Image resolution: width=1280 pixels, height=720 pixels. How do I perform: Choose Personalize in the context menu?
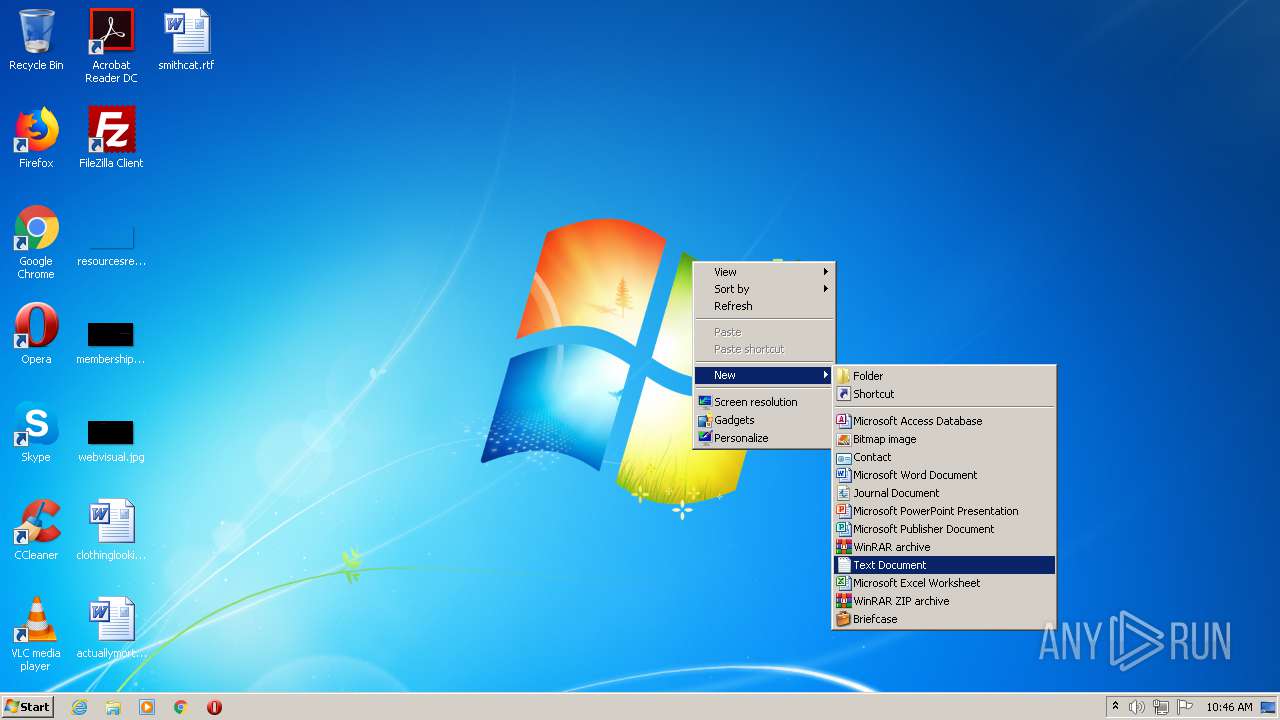[x=764, y=438]
